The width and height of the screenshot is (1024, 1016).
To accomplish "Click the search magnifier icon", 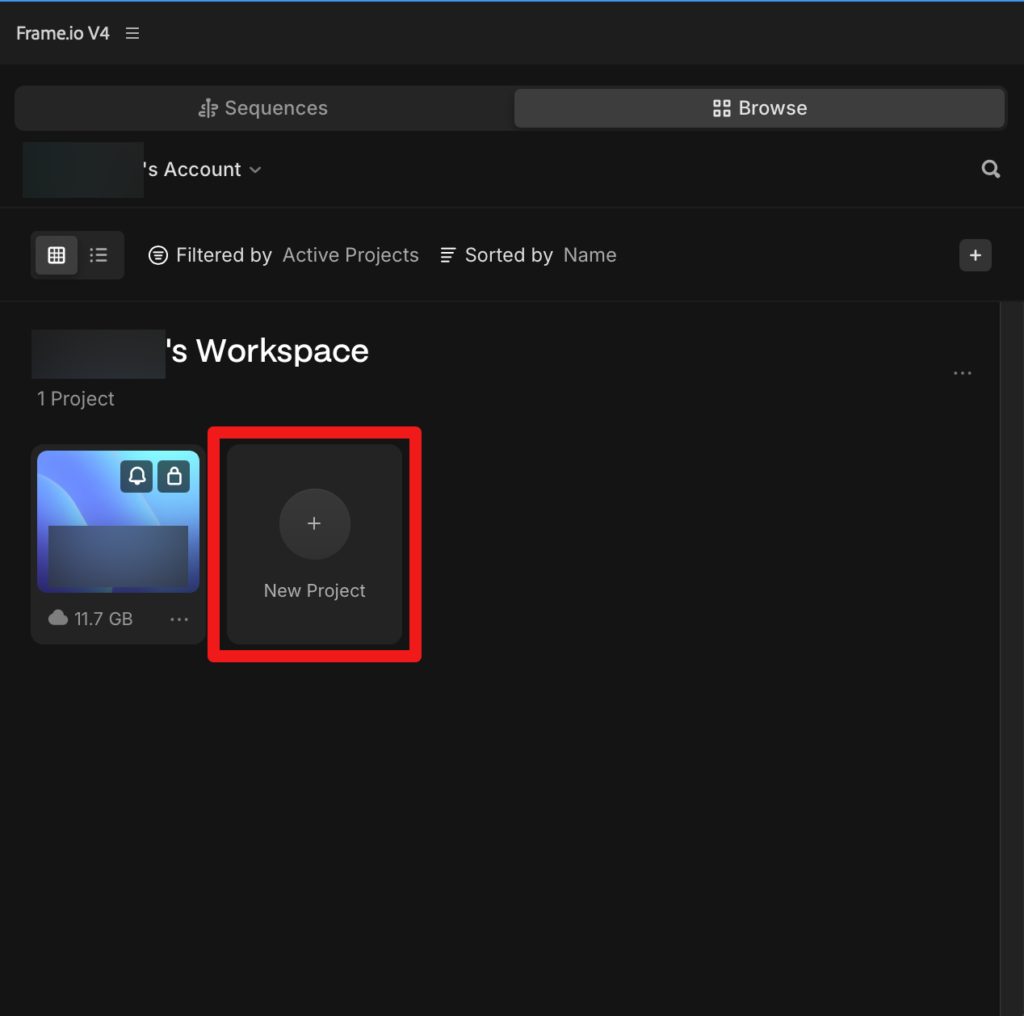I will pos(990,169).
